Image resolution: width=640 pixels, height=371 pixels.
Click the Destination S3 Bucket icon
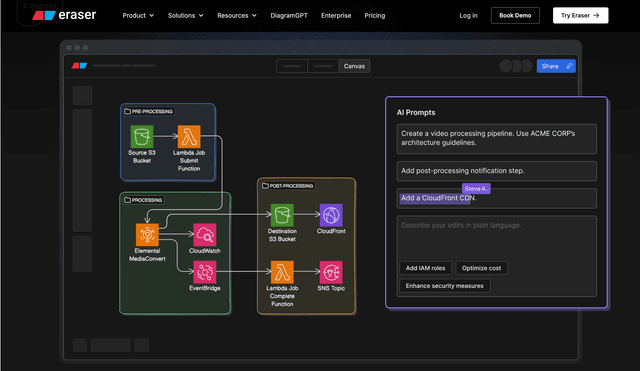(x=282, y=215)
